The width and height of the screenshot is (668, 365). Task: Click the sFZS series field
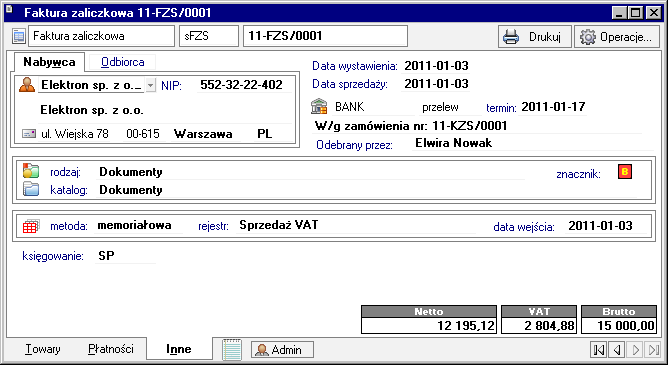click(209, 36)
